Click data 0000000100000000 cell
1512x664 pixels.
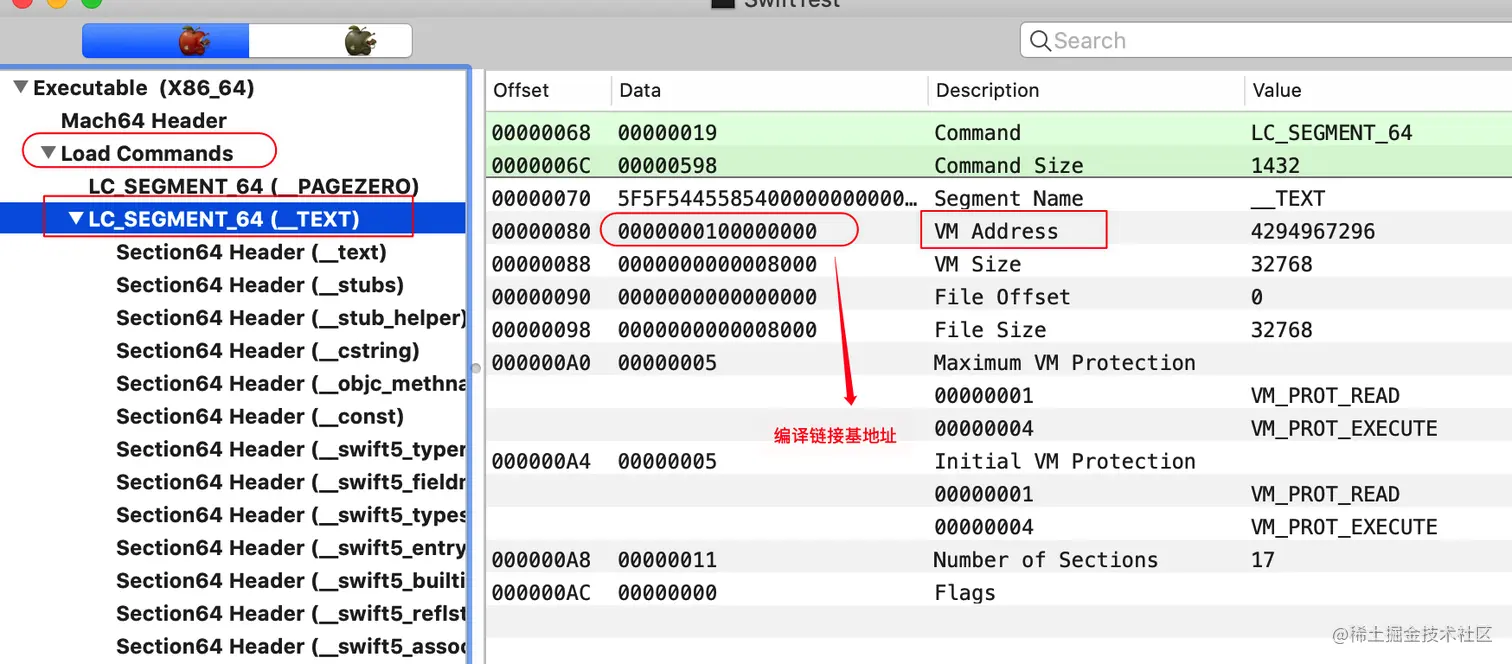[717, 232]
